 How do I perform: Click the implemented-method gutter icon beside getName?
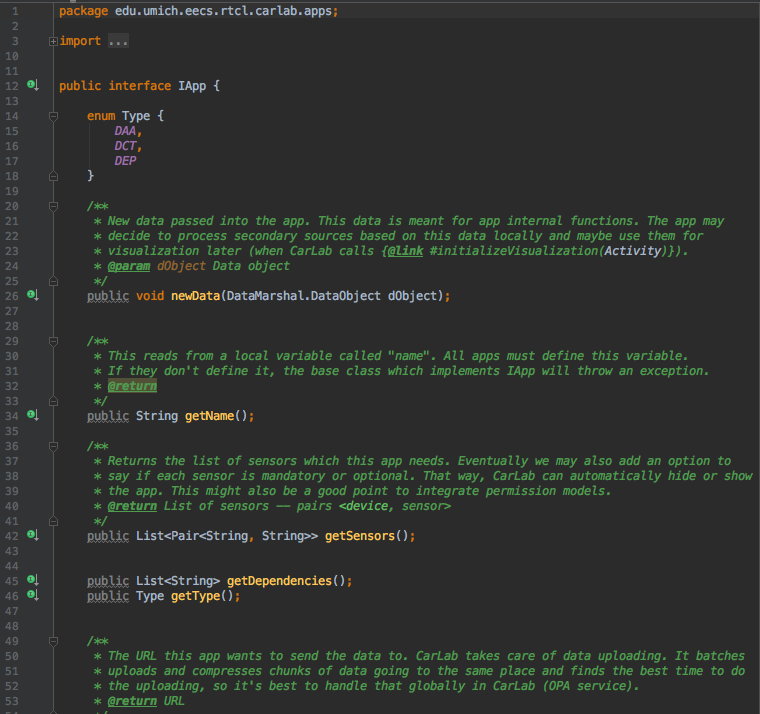coord(33,415)
